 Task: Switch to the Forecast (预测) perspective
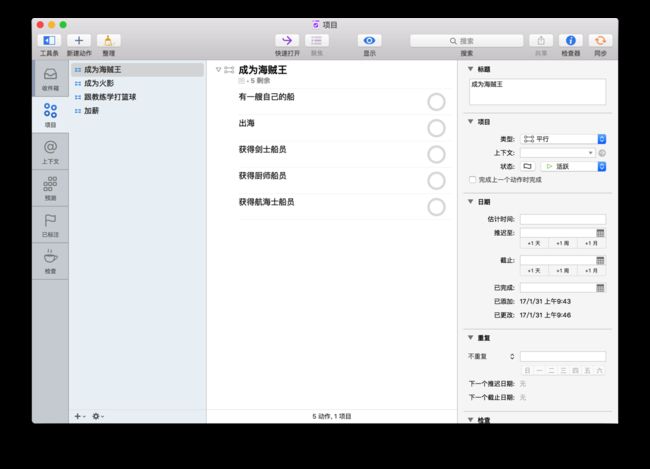point(50,188)
